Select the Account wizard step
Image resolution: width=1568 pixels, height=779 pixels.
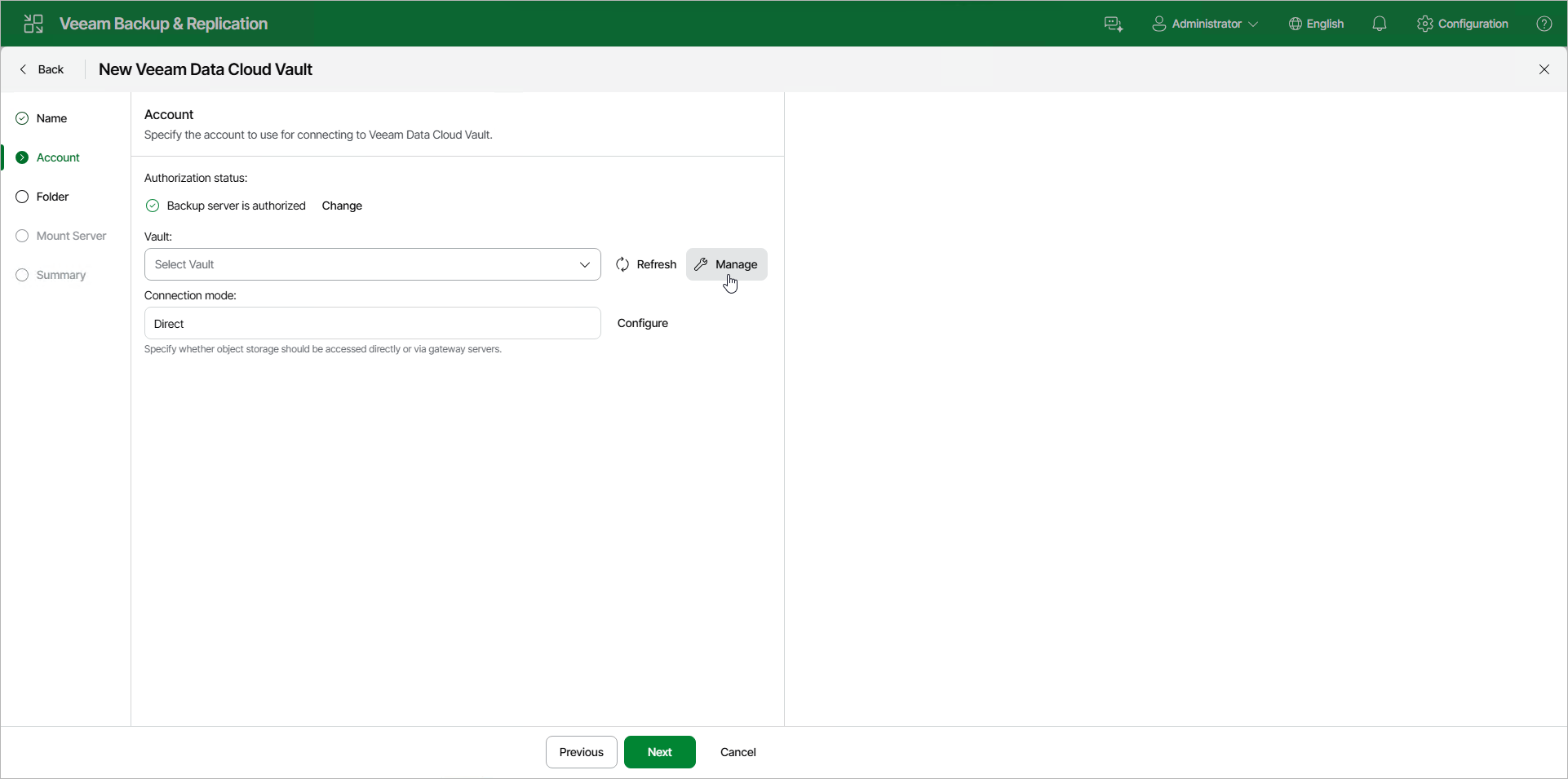pos(49,157)
